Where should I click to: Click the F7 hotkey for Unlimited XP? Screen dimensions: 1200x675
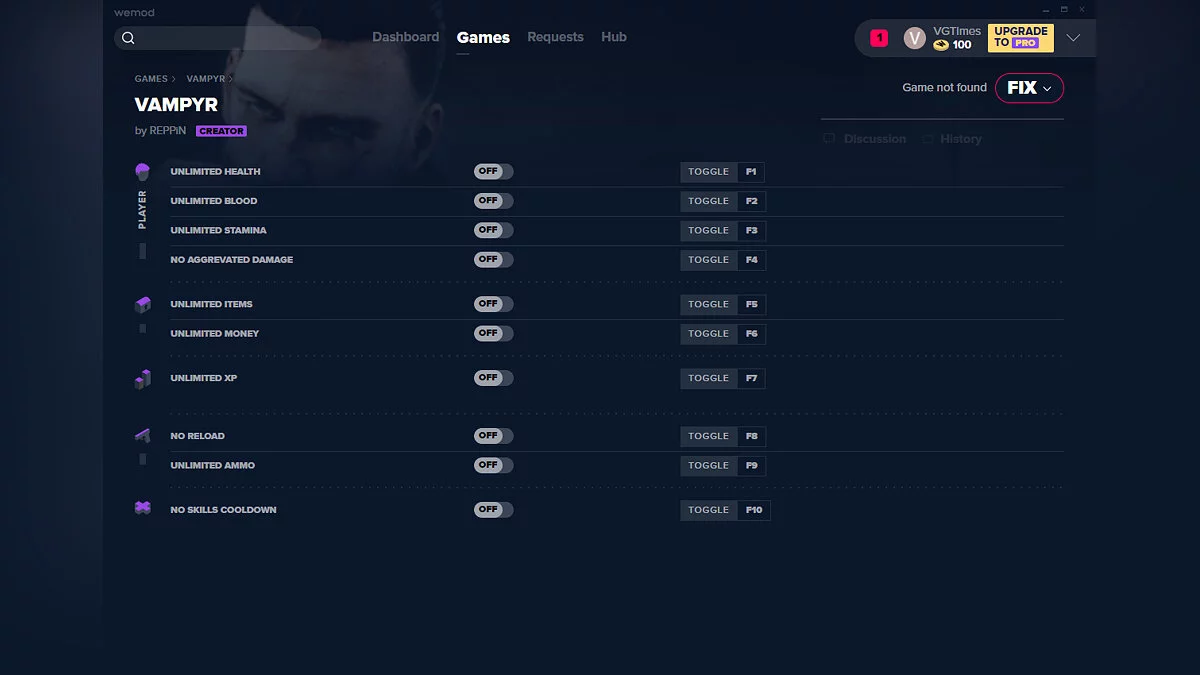click(x=751, y=378)
